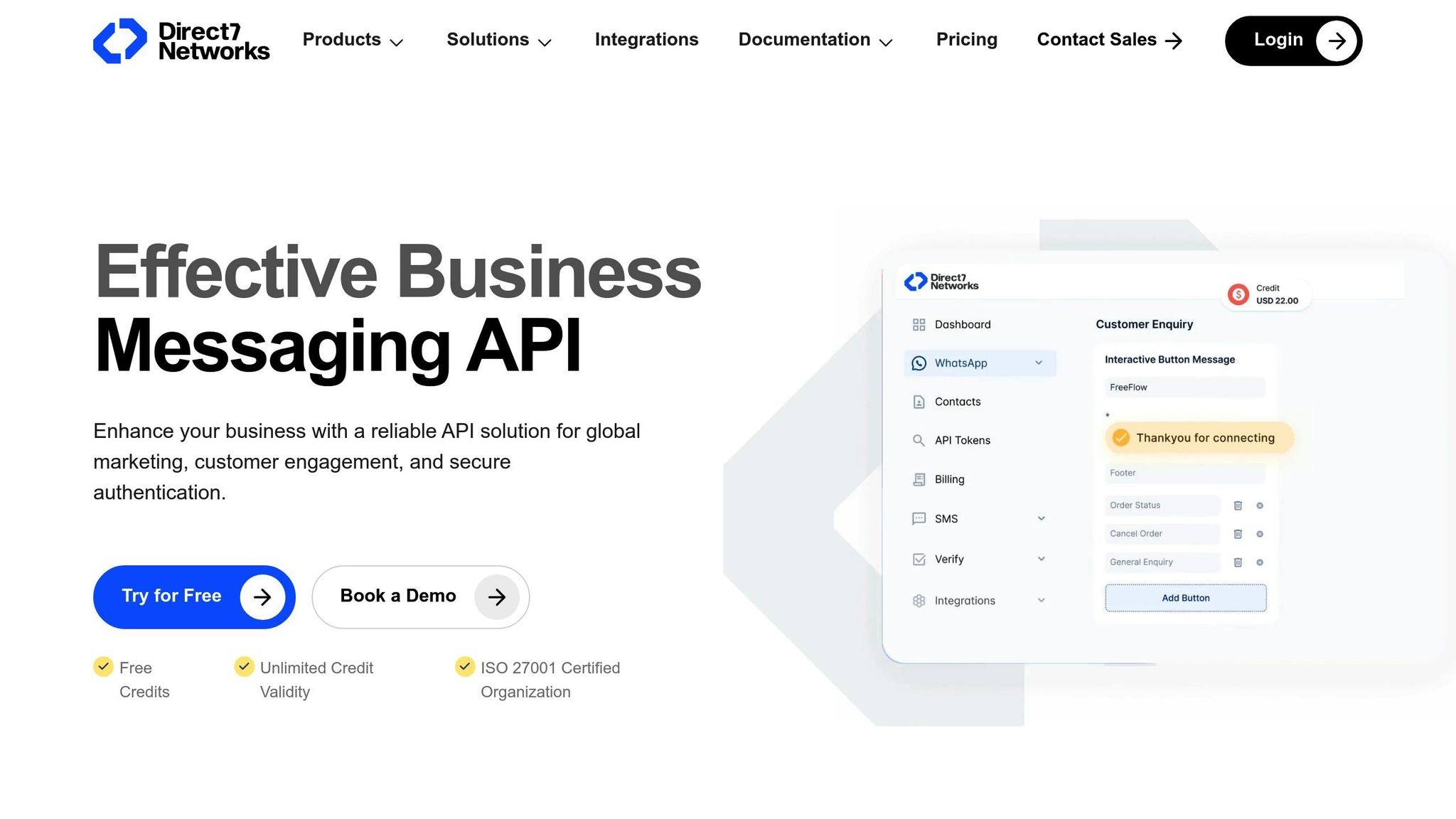Go to Integrations in top navigation
This screenshot has width=1456, height=819.
(x=646, y=40)
